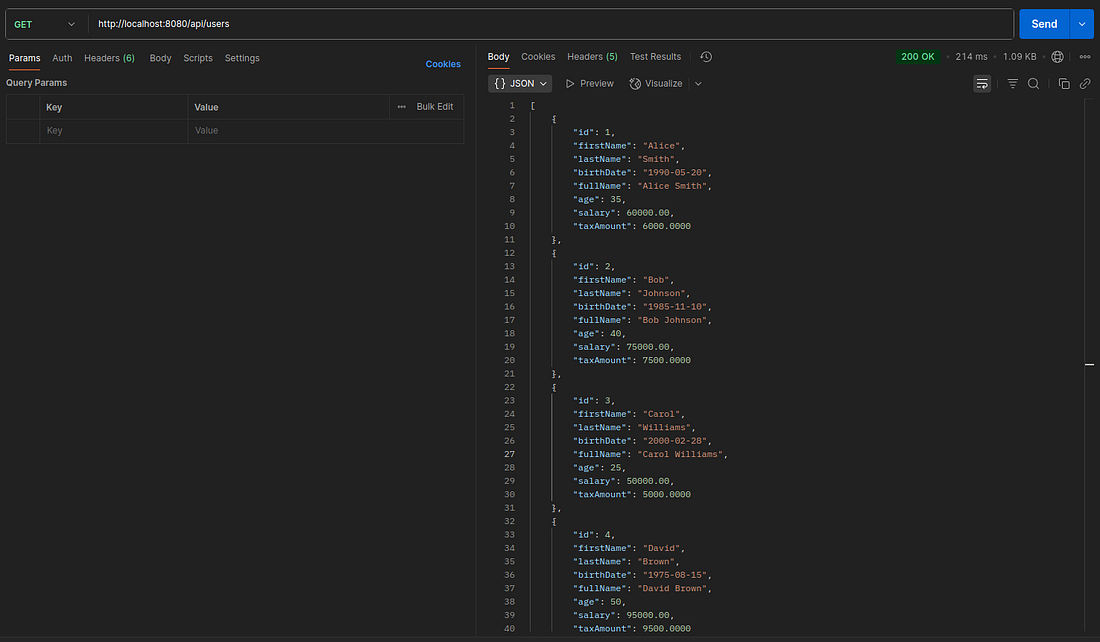Open the Scripts tab of the request
Screen dimensions: 1100x642
click(197, 58)
